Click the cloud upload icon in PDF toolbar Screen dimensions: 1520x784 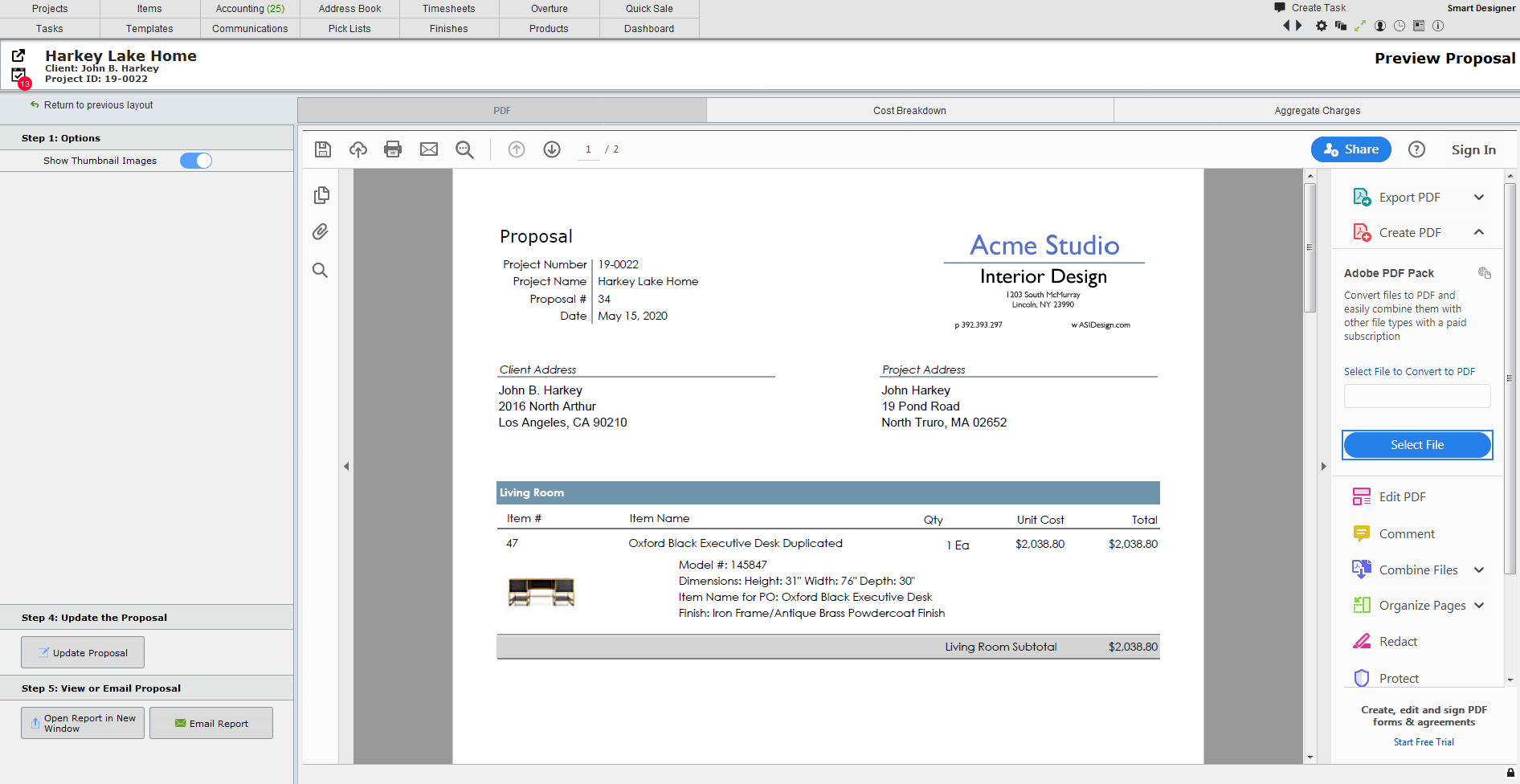(358, 149)
